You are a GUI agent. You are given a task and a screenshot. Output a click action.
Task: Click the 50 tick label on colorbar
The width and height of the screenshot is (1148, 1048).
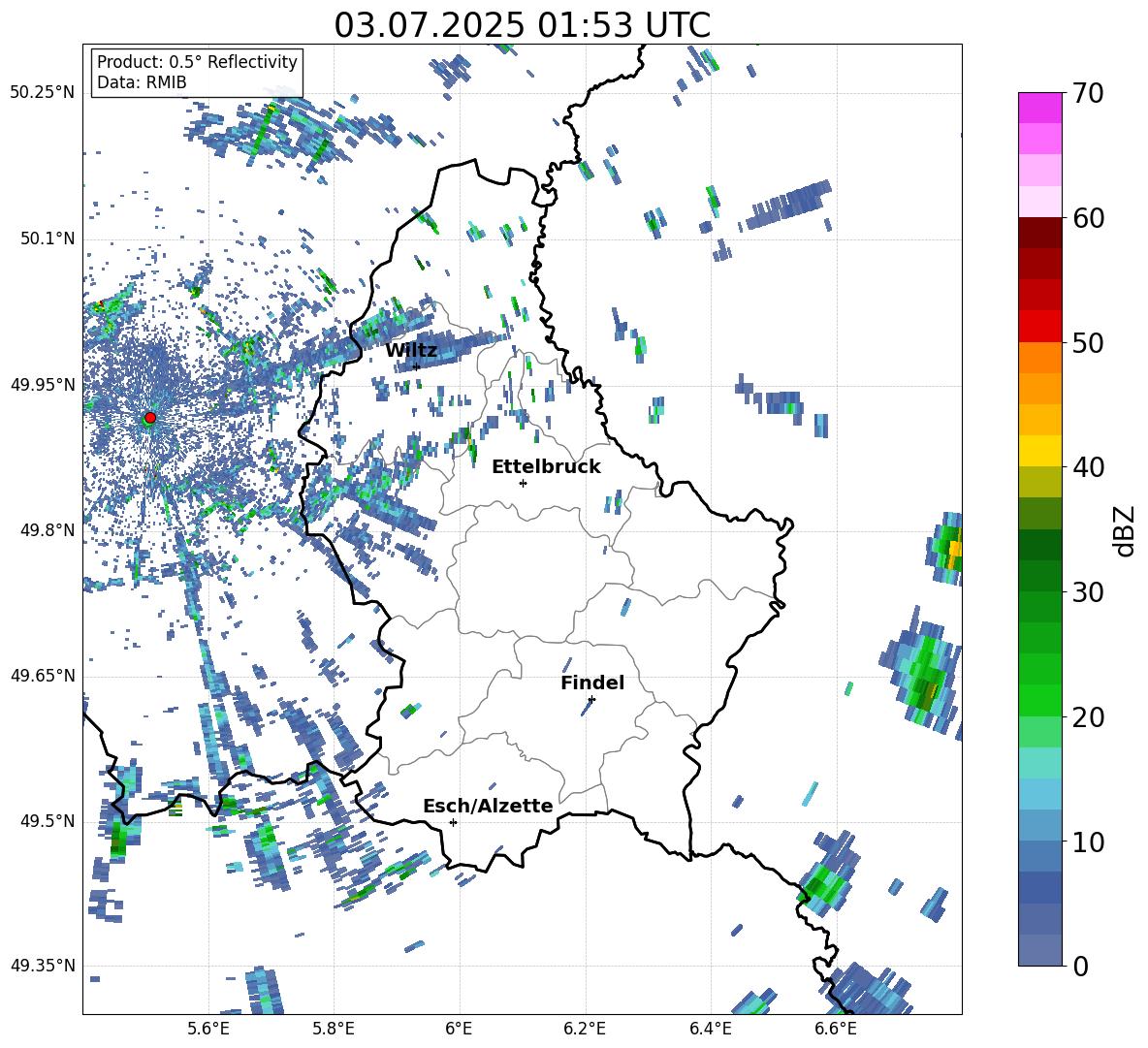point(1087,343)
